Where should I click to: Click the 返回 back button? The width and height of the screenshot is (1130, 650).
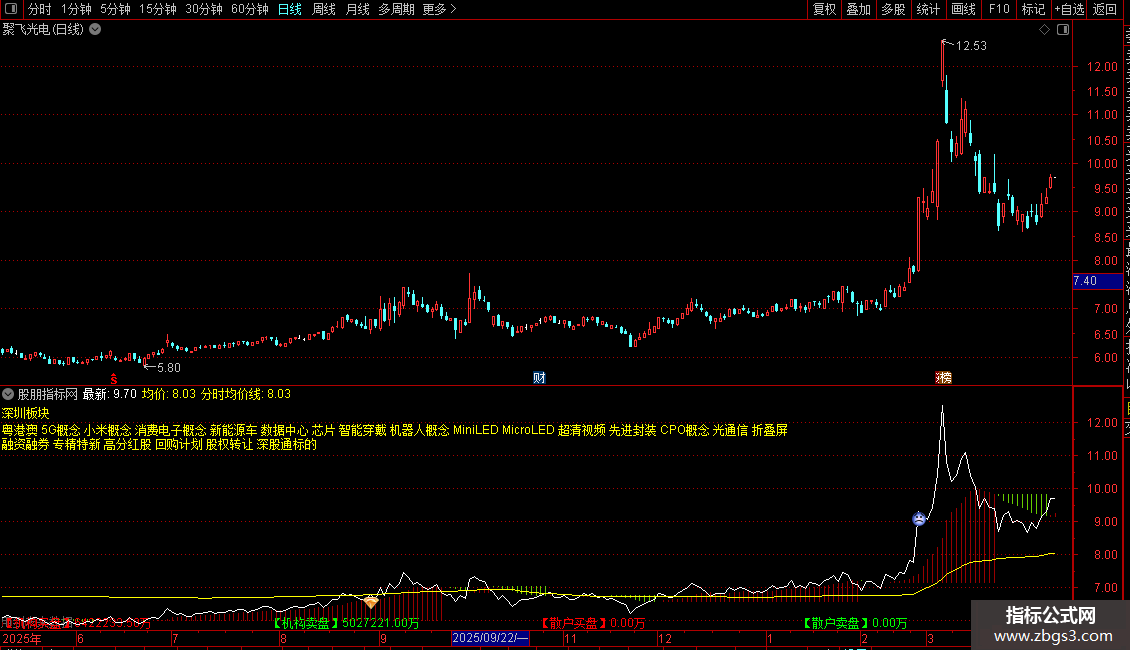pos(1104,9)
